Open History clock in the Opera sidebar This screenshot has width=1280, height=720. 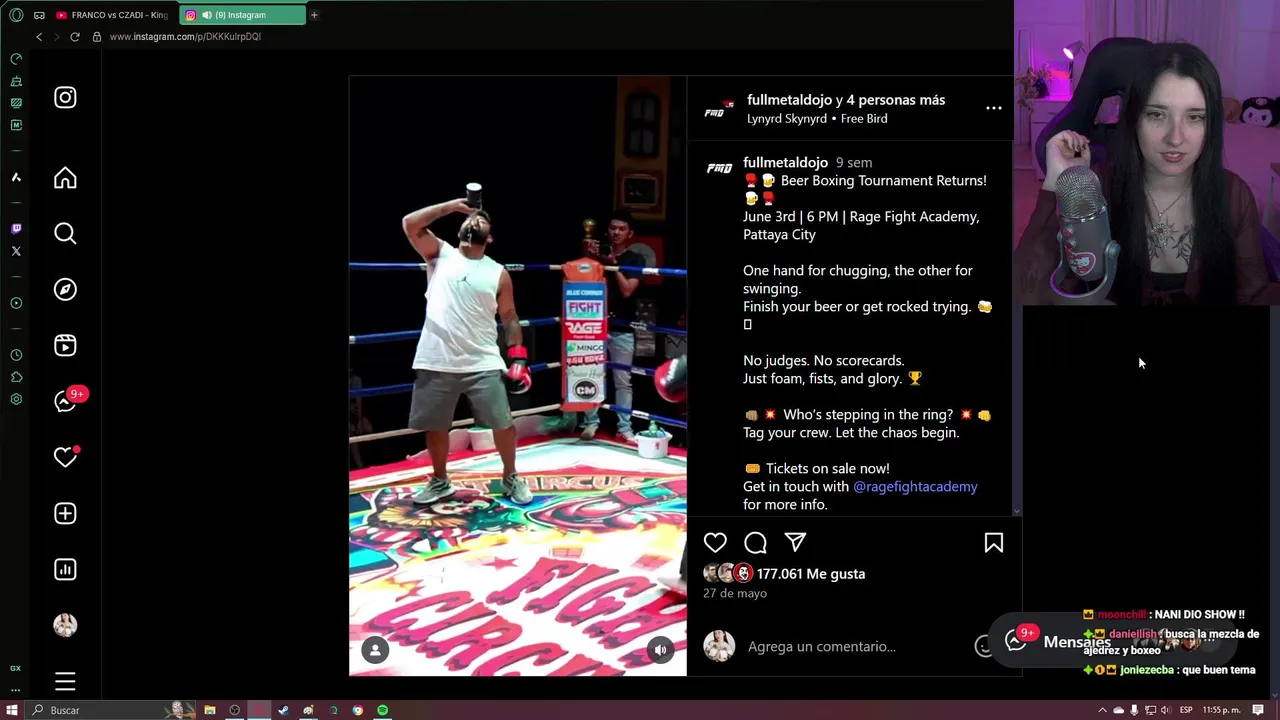(16, 355)
